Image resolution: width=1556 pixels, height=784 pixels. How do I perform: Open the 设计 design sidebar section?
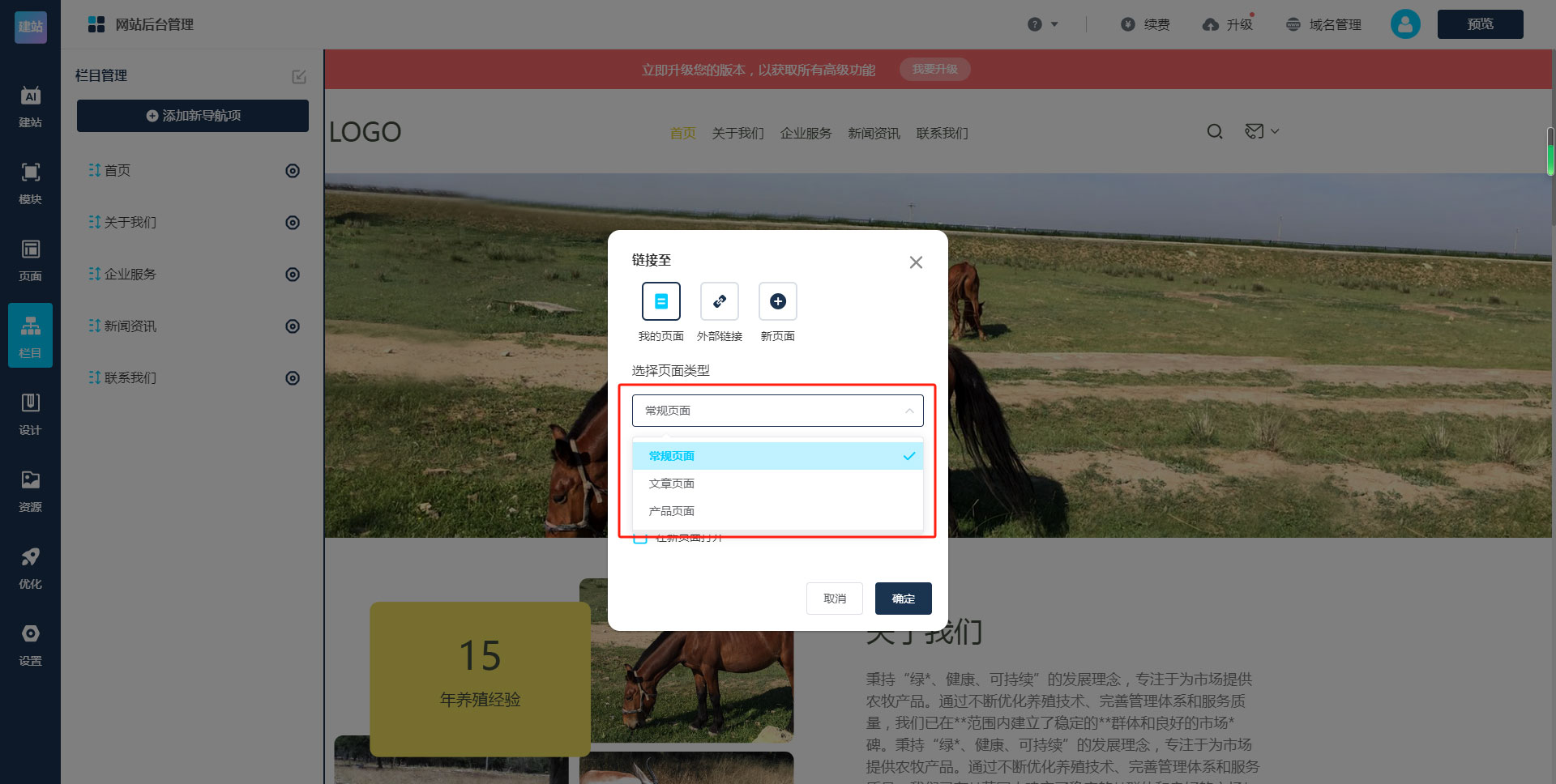click(30, 415)
